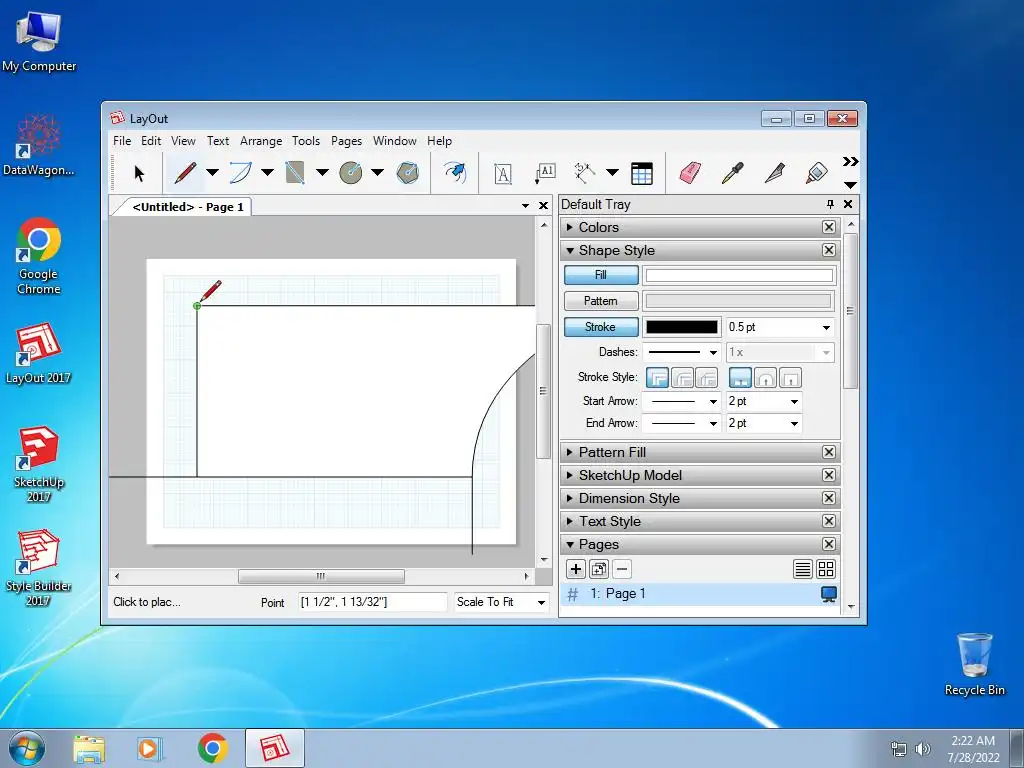Select the Linear Dimension tool
Viewport: 1024px width, 768px height.
[584, 173]
